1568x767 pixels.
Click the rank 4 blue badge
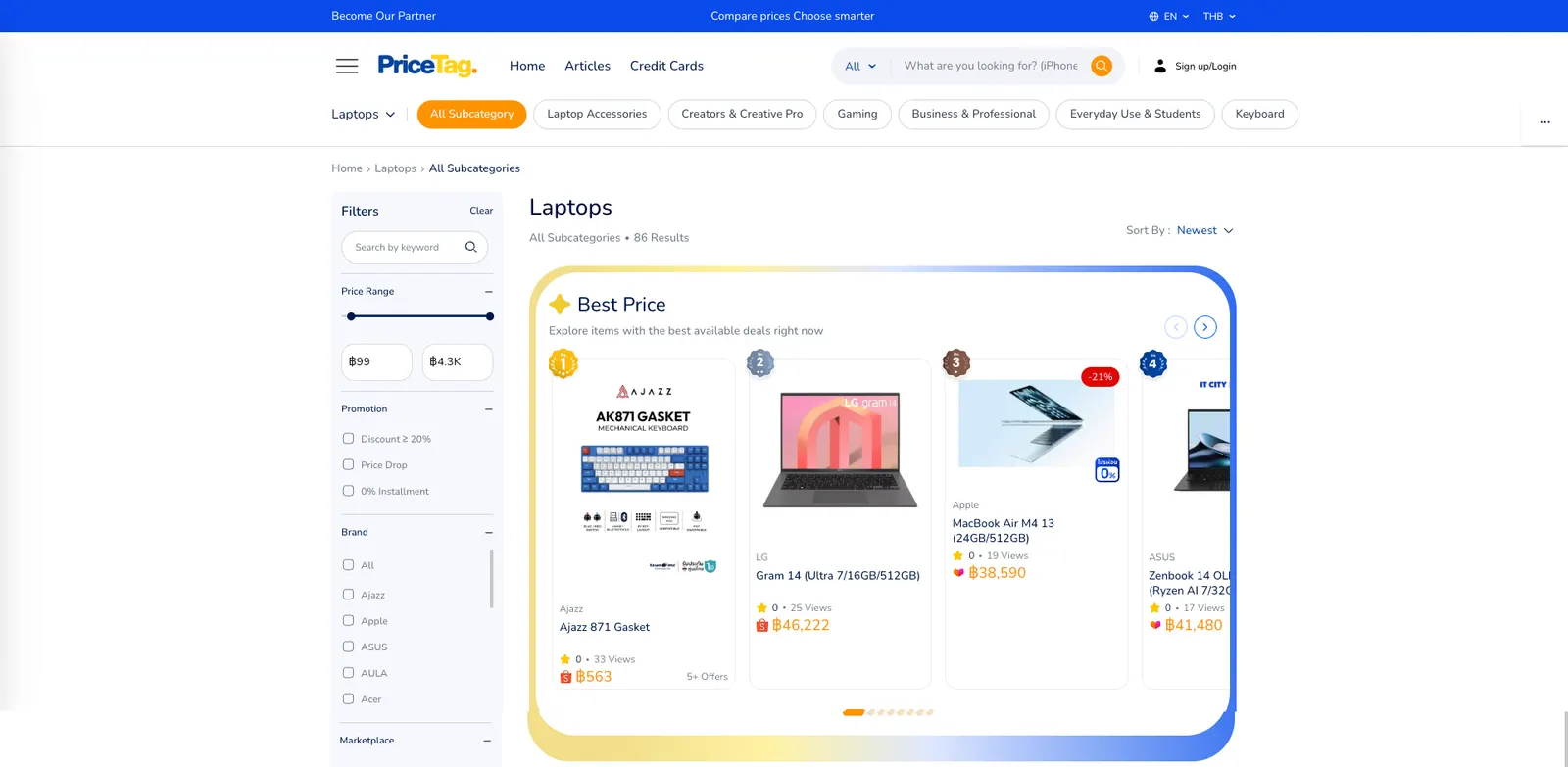(x=1153, y=364)
